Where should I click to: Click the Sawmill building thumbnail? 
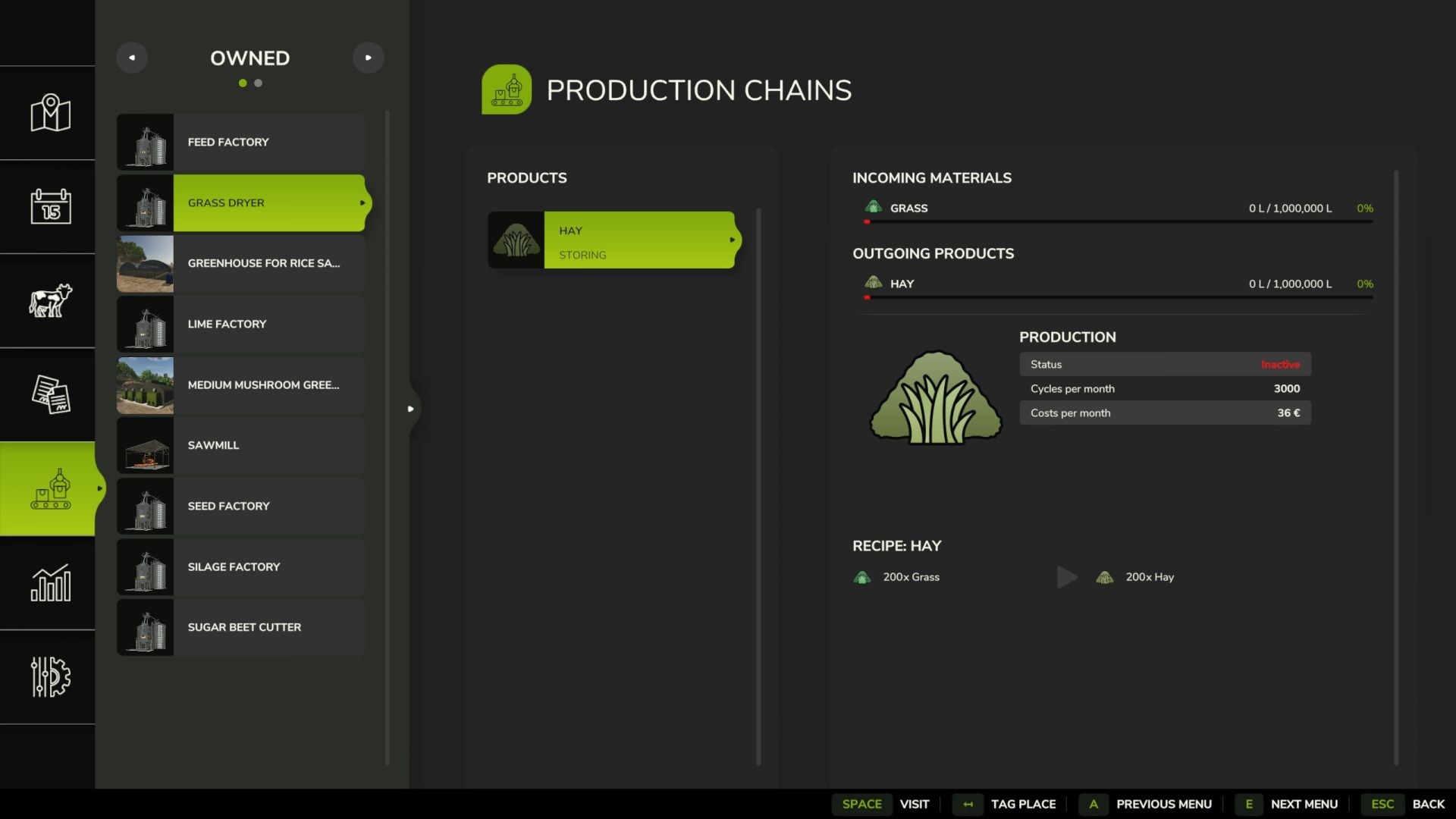[145, 446]
